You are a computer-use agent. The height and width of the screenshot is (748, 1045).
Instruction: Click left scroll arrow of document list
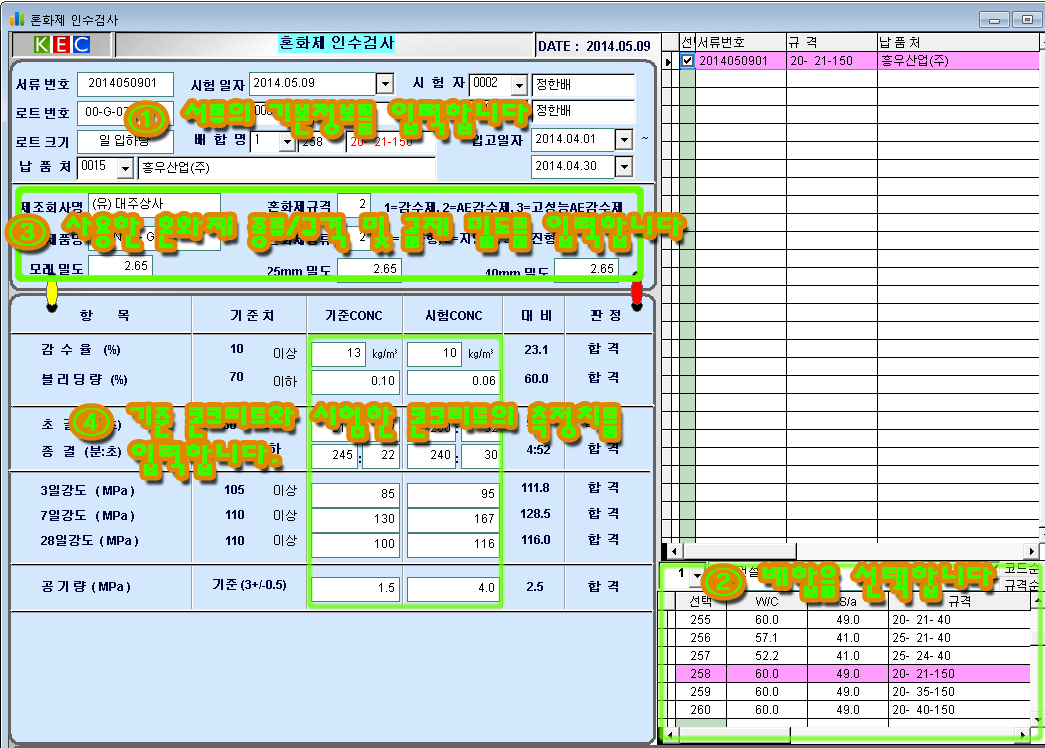pos(674,551)
